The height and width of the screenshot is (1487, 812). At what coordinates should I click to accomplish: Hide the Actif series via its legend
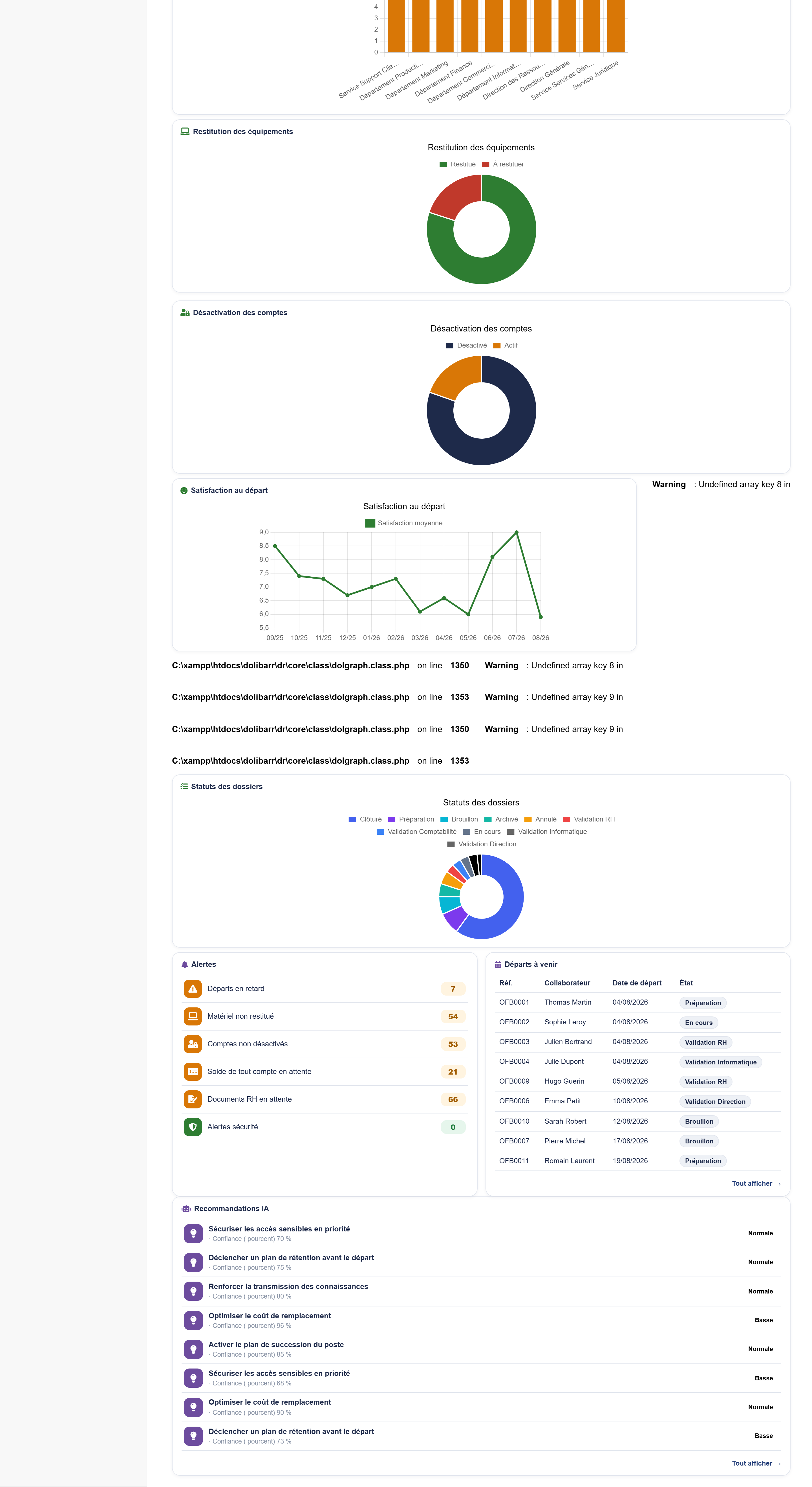(506, 346)
